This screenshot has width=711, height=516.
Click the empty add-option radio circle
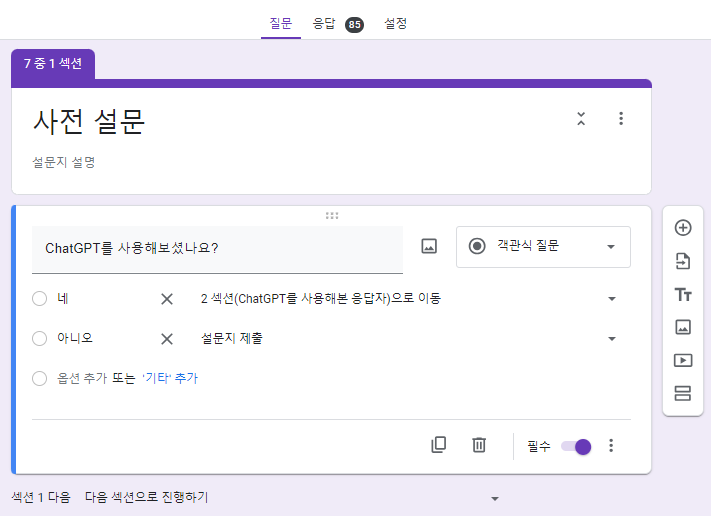point(39,378)
